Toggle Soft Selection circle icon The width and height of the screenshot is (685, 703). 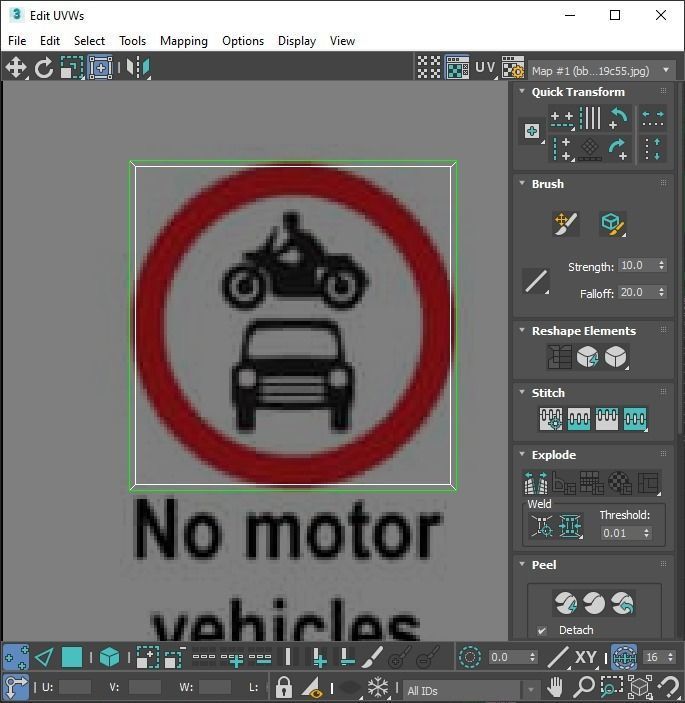(470, 657)
